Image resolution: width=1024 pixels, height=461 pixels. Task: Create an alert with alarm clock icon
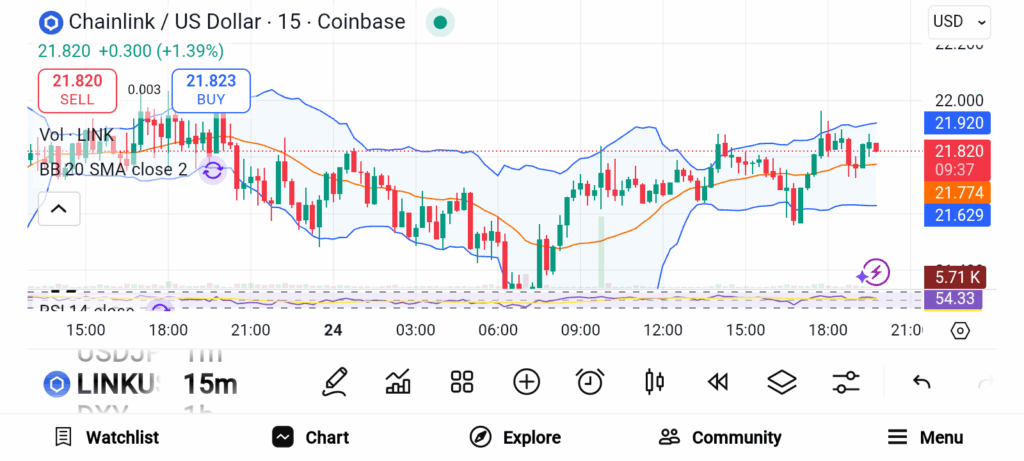590,381
